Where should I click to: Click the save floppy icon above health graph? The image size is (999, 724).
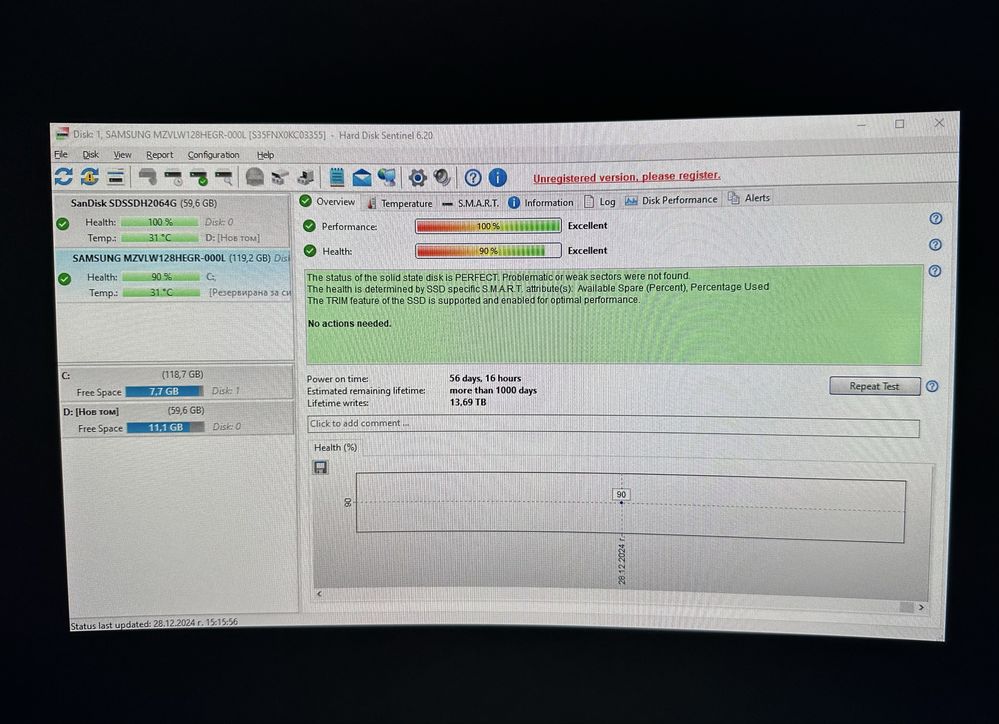tap(320, 467)
